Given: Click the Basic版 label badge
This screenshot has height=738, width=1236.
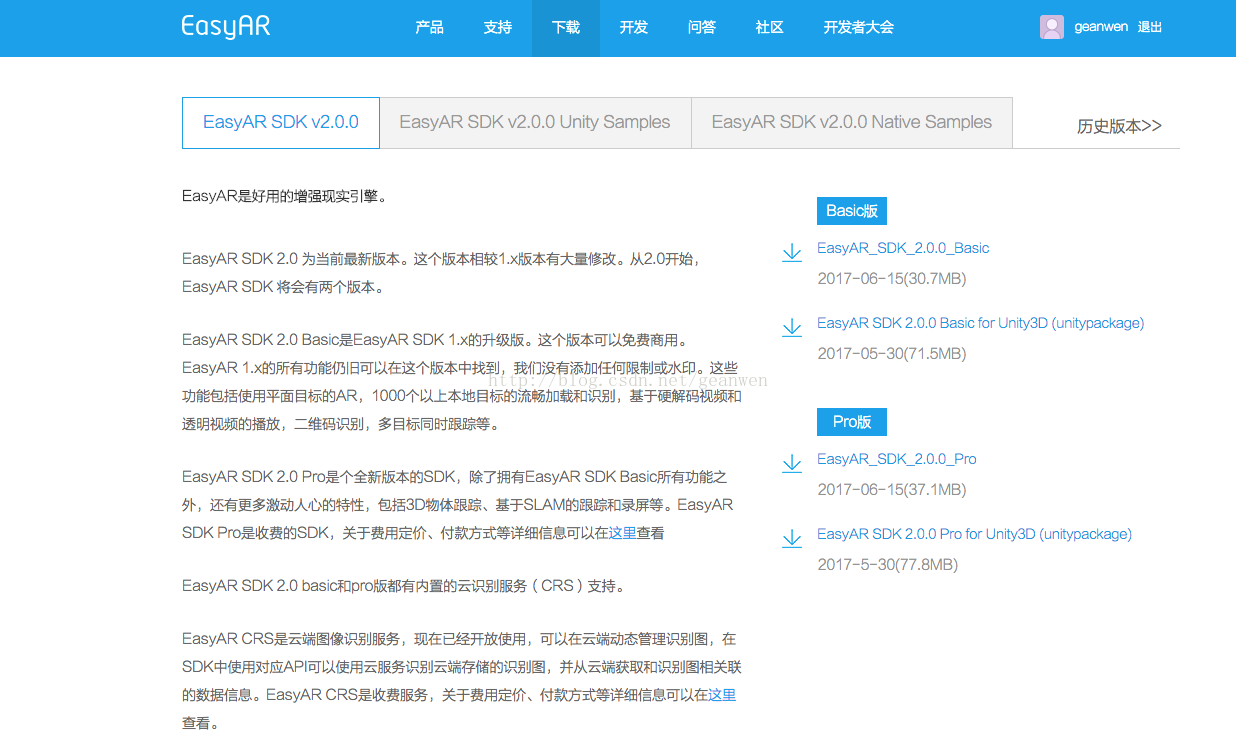Looking at the screenshot, I should tap(852, 211).
